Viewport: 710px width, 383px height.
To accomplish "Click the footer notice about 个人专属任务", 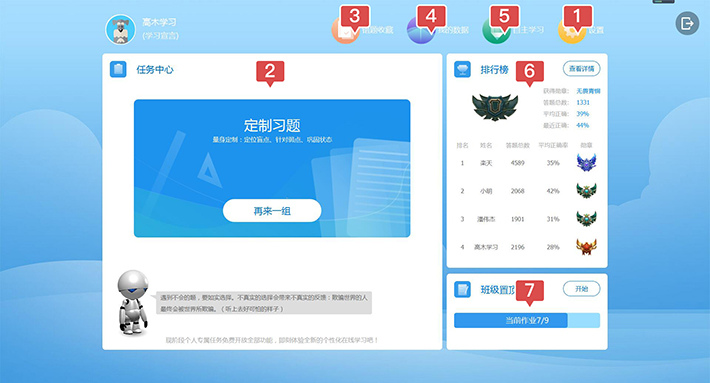I will coord(272,340).
